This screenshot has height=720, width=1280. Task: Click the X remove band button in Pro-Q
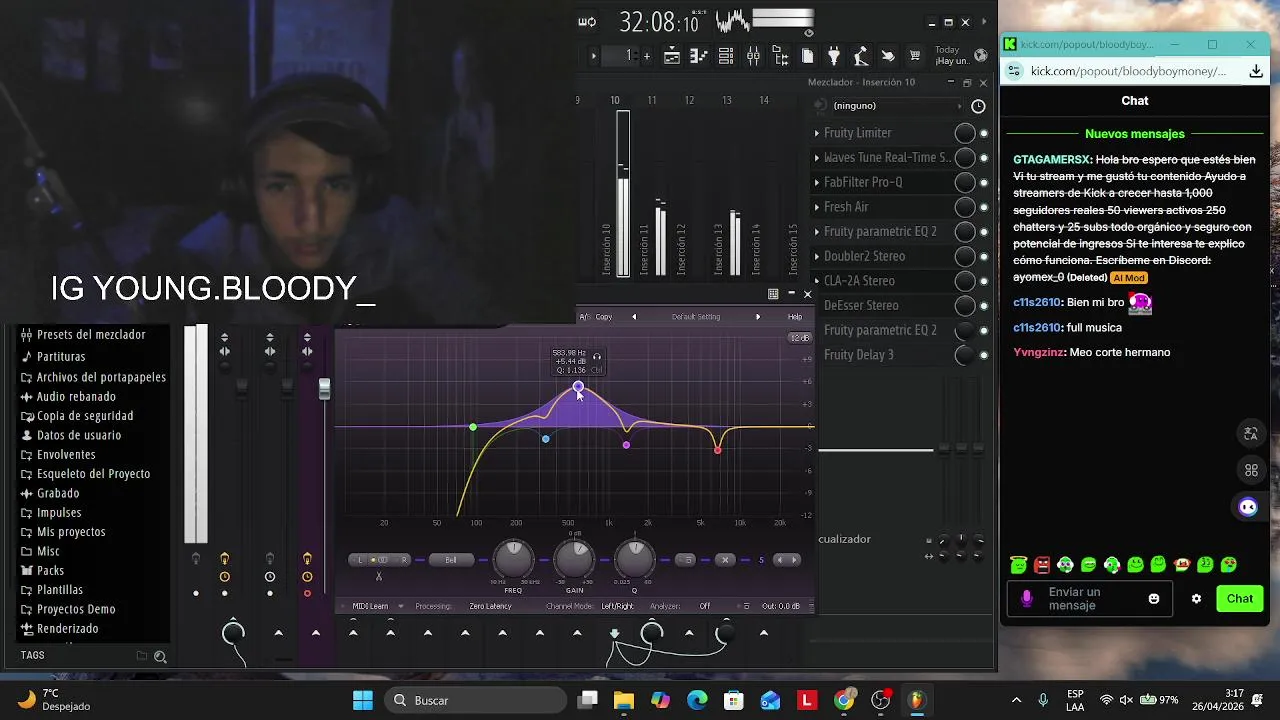pos(725,560)
